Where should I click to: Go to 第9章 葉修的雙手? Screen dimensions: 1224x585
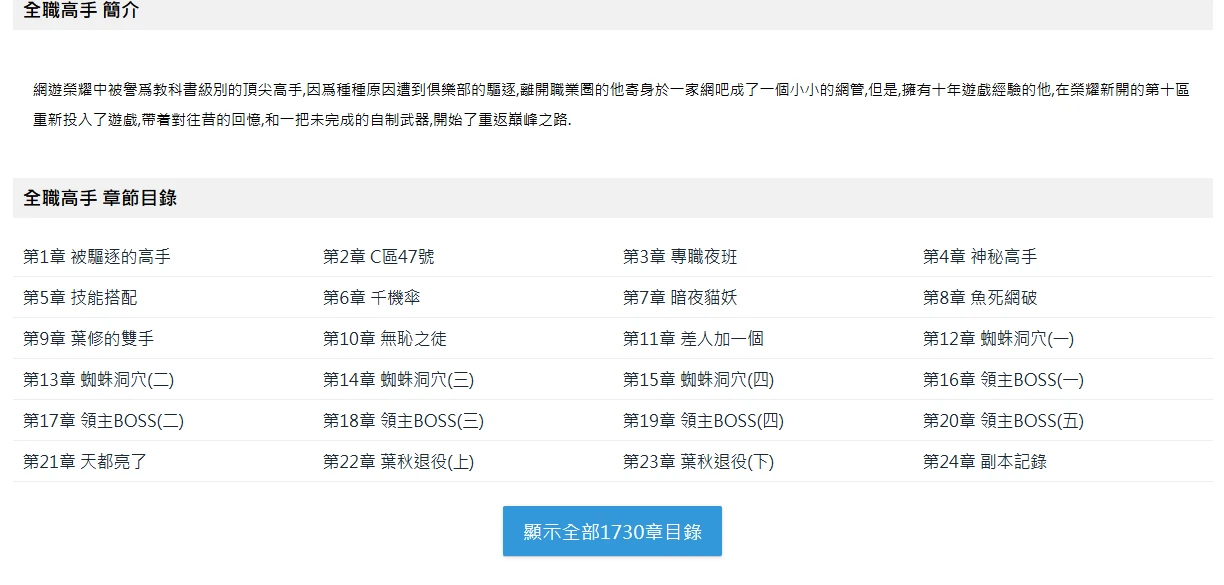pos(89,339)
